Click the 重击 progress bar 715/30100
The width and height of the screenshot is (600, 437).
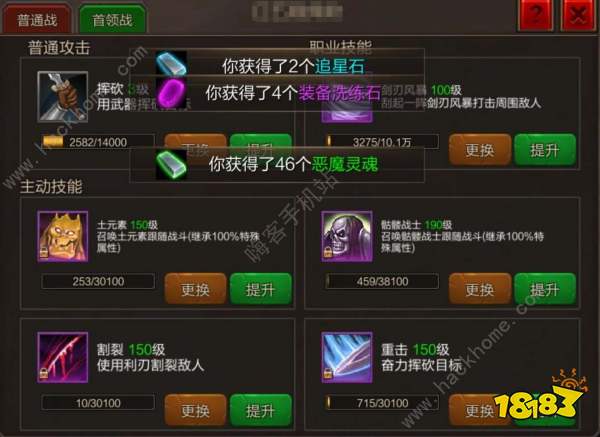pyautogui.click(x=382, y=403)
